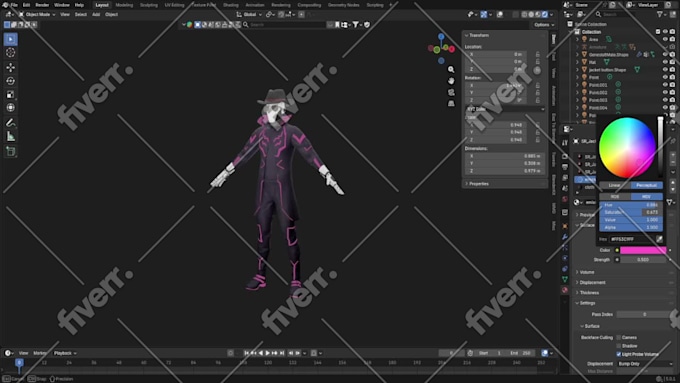
Task: Toggle visibility of Point.003 light
Action: pyautogui.click(x=665, y=100)
